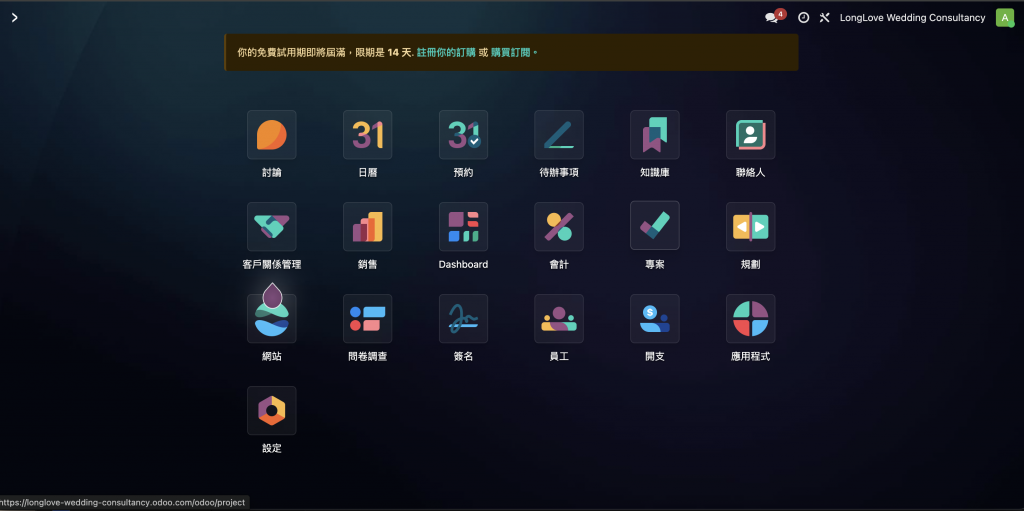Expand the sidebar with top-left chevron
The height and width of the screenshot is (511, 1024).
coord(14,18)
